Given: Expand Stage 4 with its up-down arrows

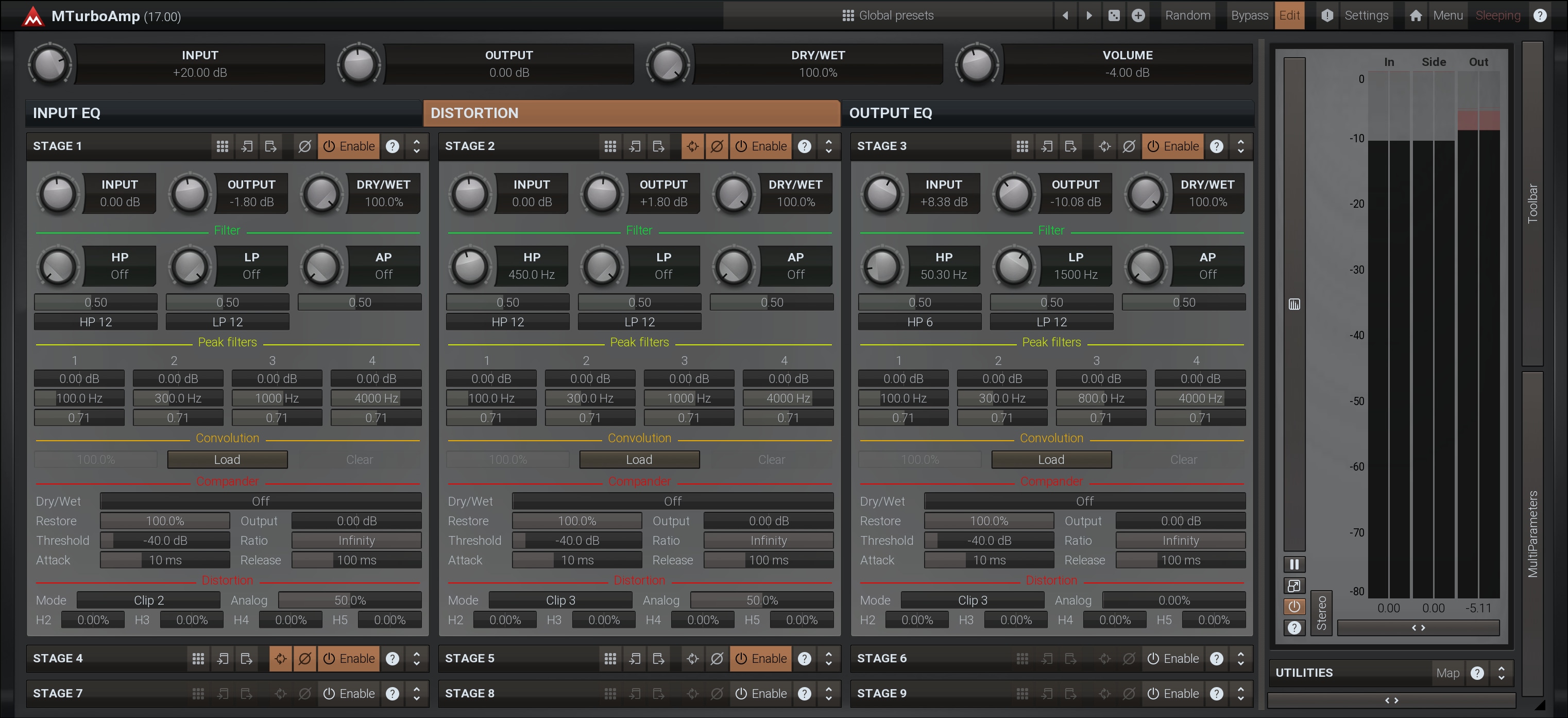Looking at the screenshot, I should [416, 658].
